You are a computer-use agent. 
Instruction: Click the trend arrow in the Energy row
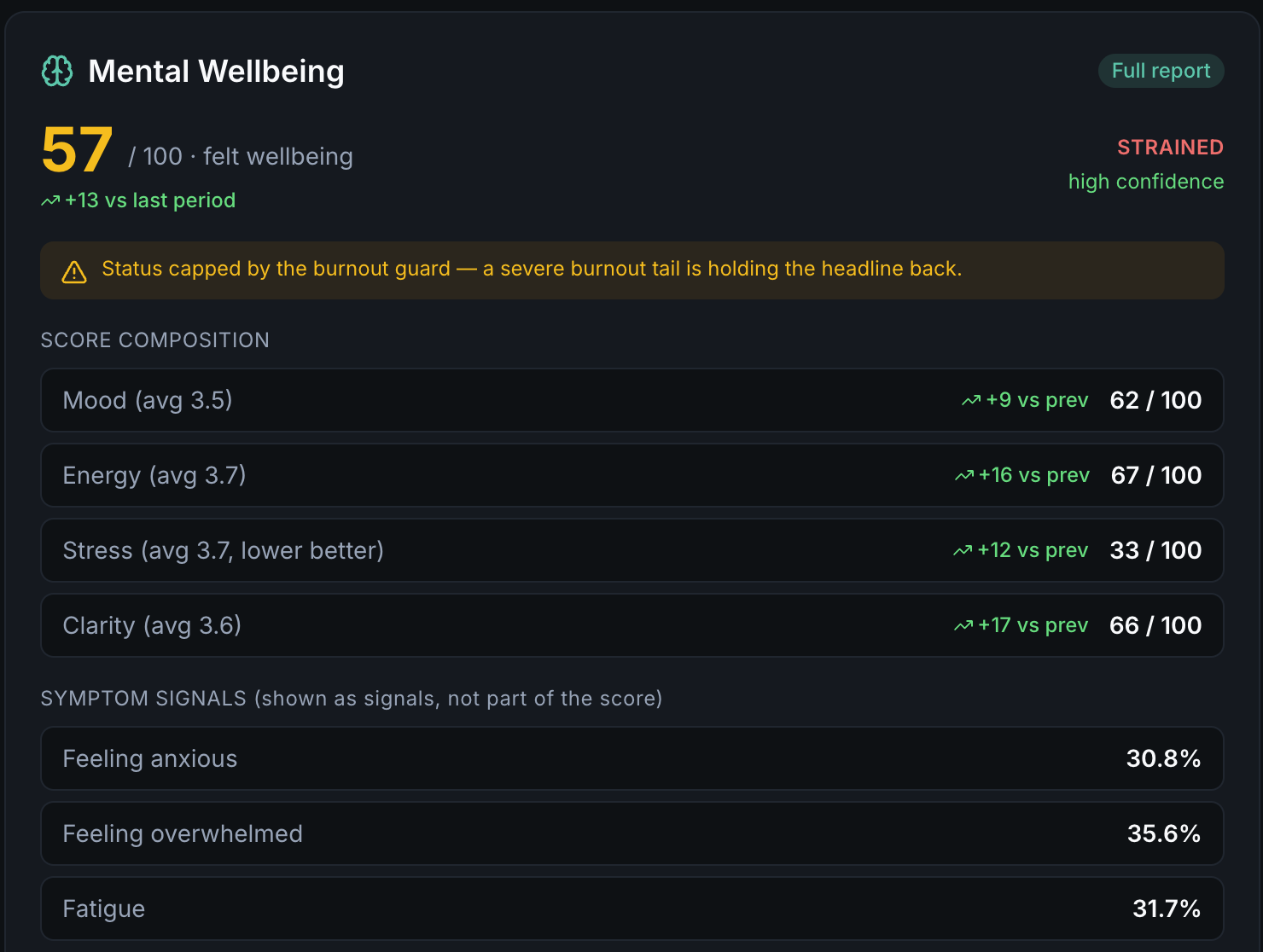pos(964,476)
